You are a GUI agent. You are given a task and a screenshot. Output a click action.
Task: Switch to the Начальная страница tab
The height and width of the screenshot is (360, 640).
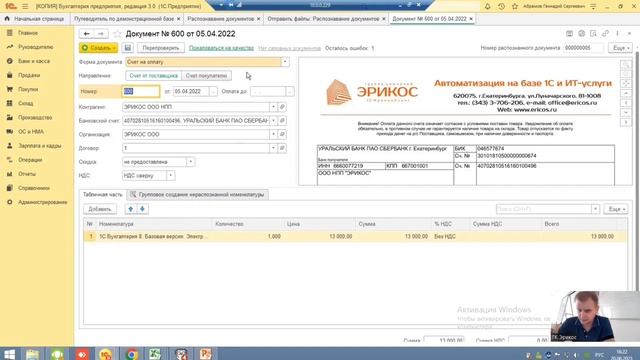(35, 19)
